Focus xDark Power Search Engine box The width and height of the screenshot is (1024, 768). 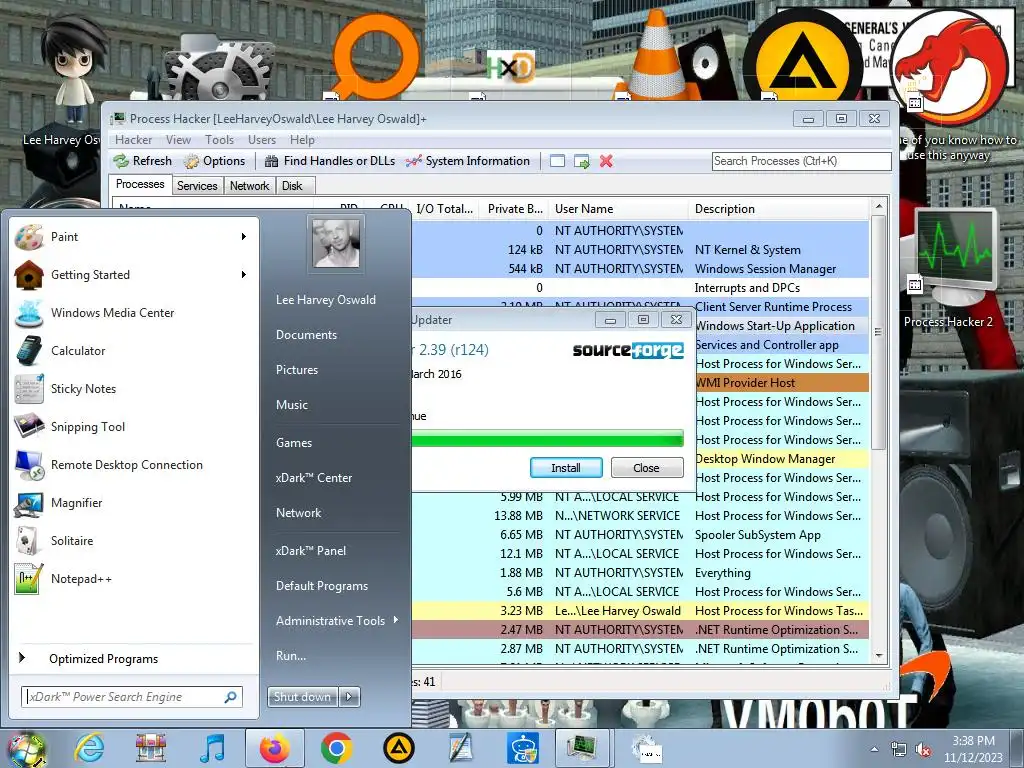click(x=132, y=697)
